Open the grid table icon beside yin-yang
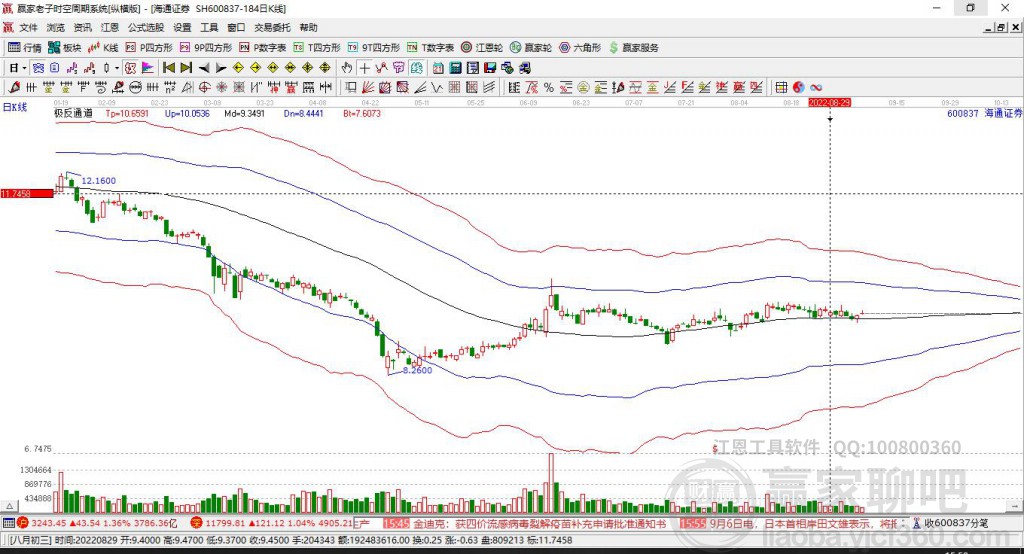1024x554 pixels. click(x=782, y=88)
